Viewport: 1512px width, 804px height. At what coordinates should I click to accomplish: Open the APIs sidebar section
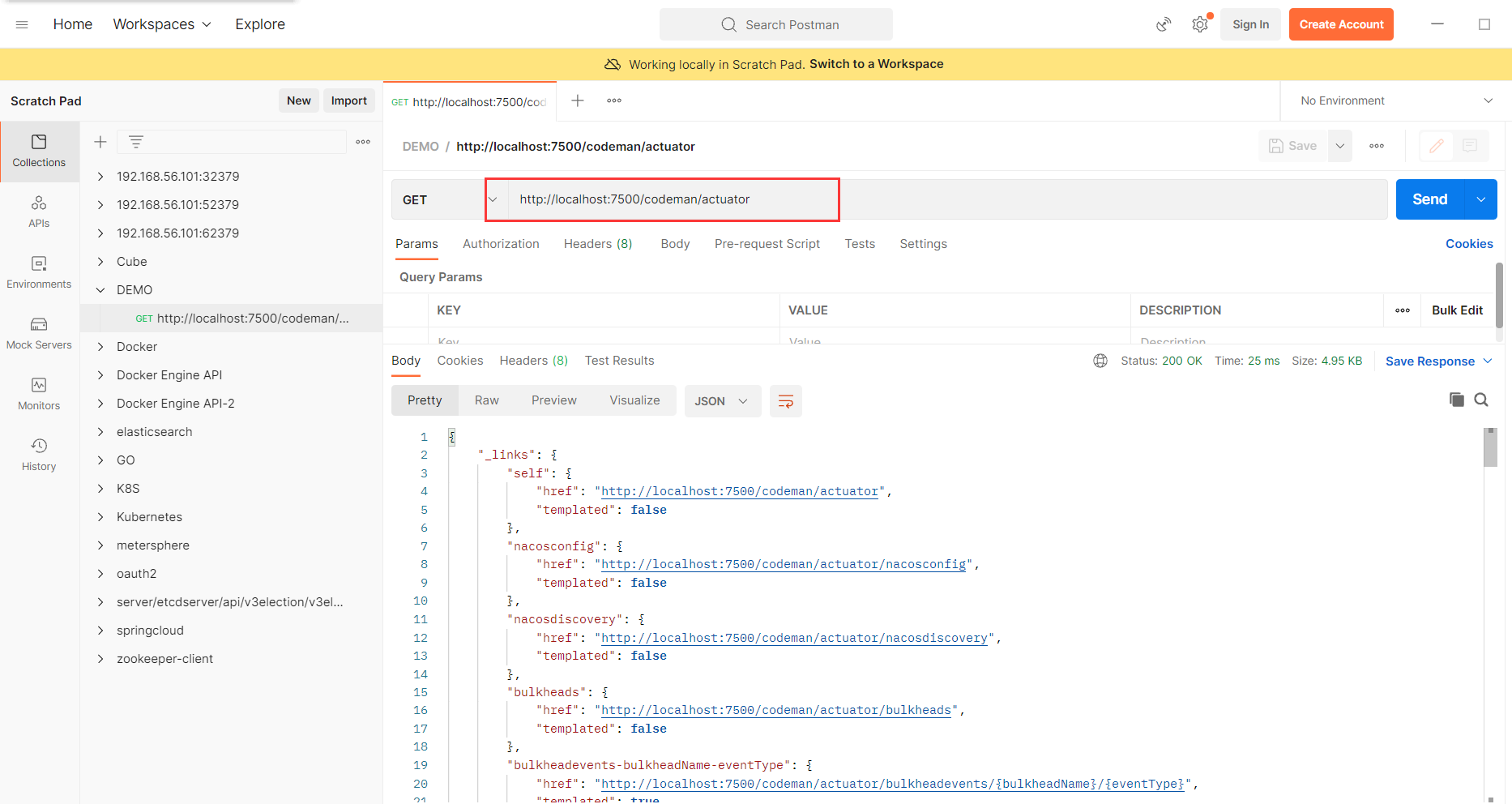39,212
